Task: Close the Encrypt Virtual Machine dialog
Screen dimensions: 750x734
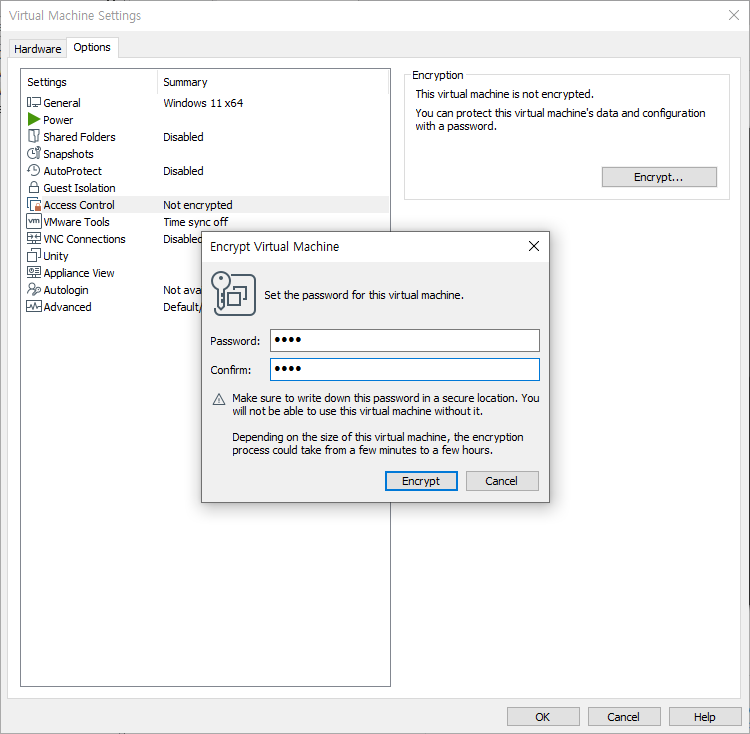Action: tap(534, 246)
